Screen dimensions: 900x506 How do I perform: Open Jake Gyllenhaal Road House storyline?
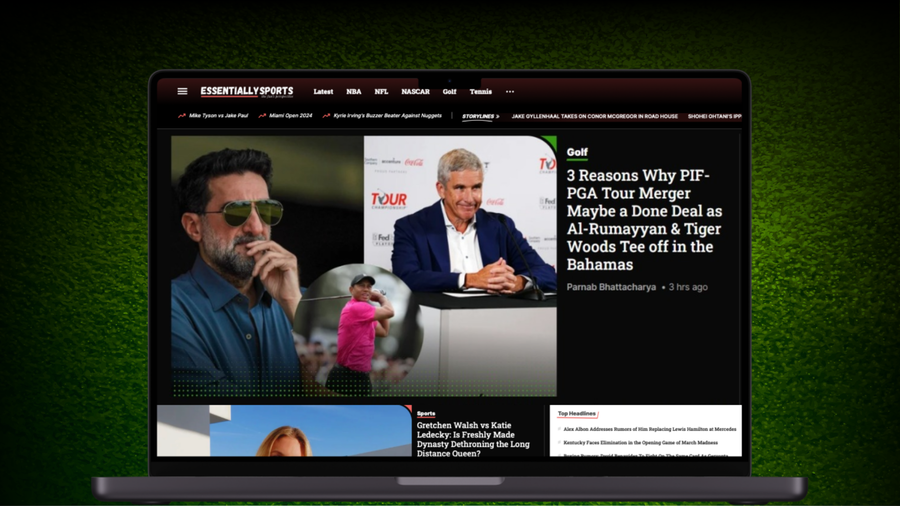(x=594, y=117)
